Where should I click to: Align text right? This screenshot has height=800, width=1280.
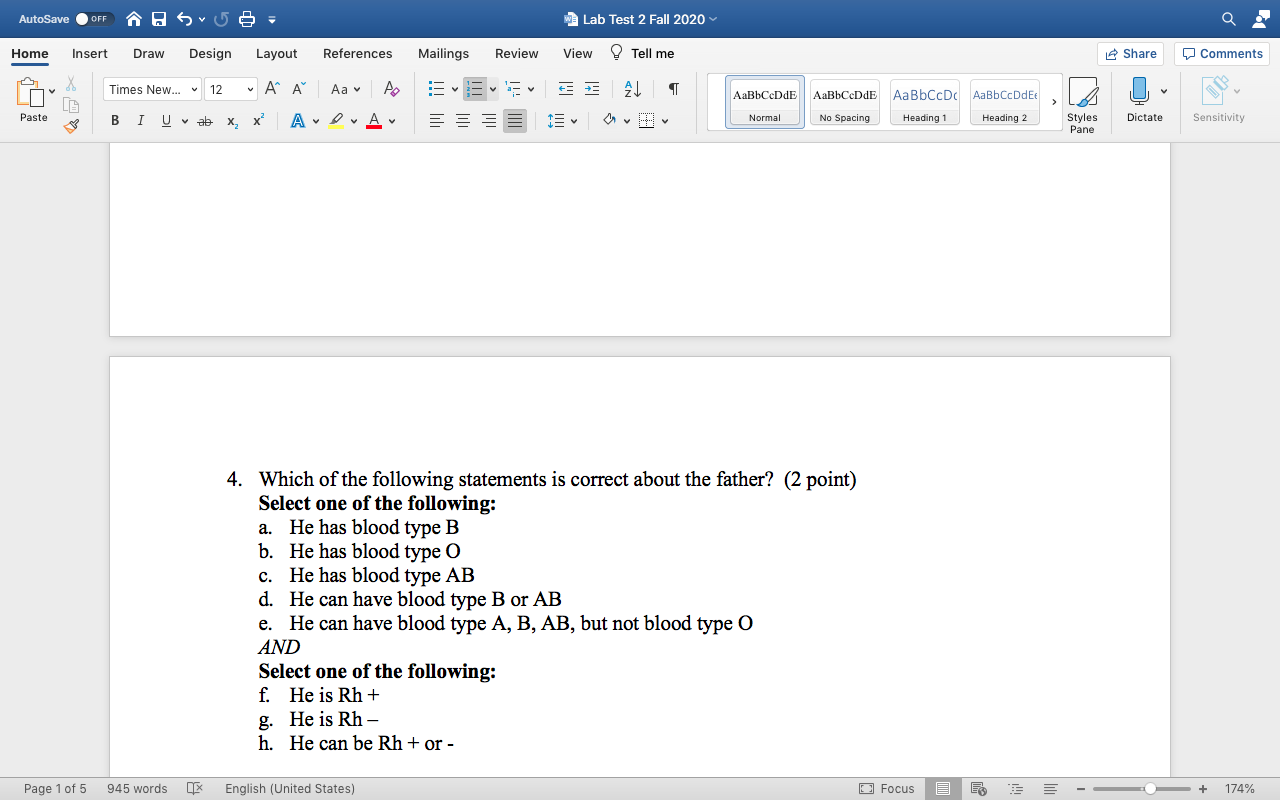click(x=489, y=121)
